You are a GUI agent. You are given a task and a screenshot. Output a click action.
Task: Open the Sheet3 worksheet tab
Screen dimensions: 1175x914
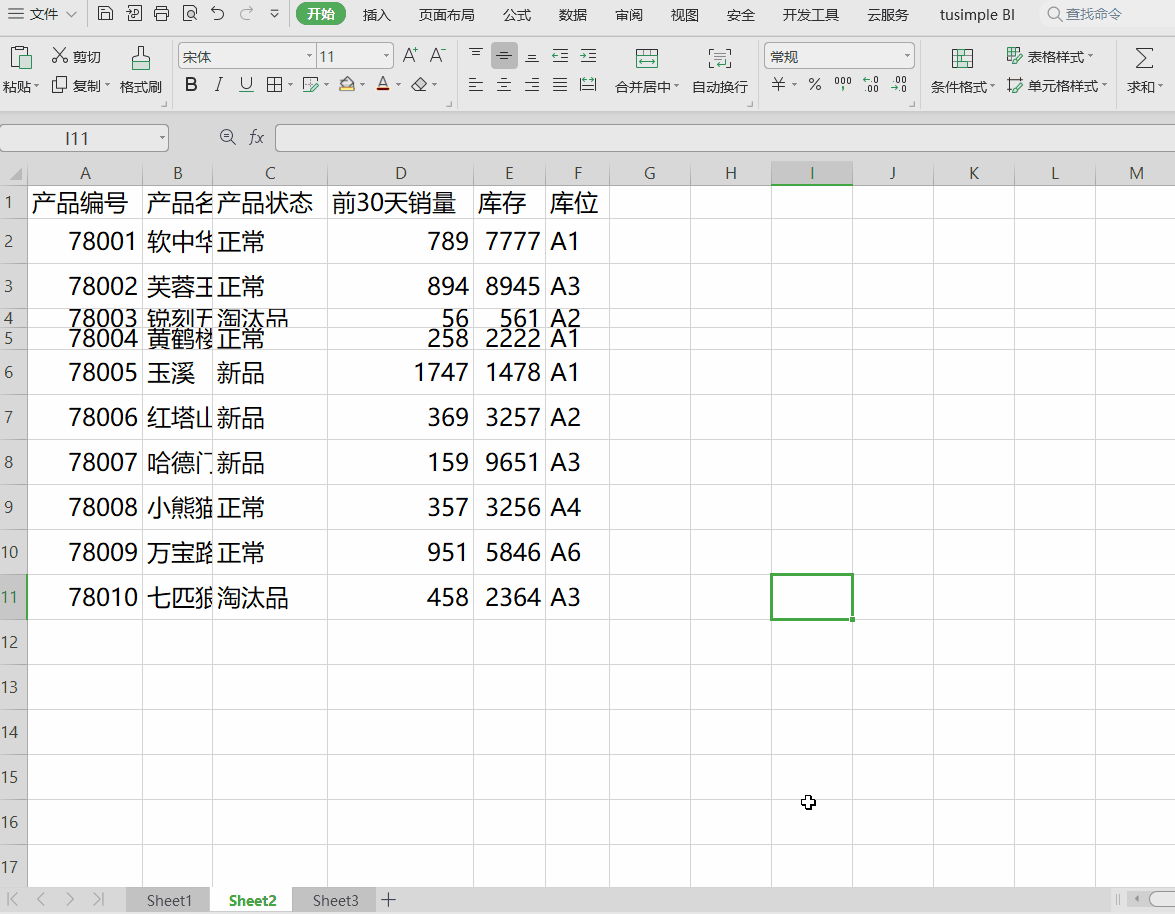point(335,900)
